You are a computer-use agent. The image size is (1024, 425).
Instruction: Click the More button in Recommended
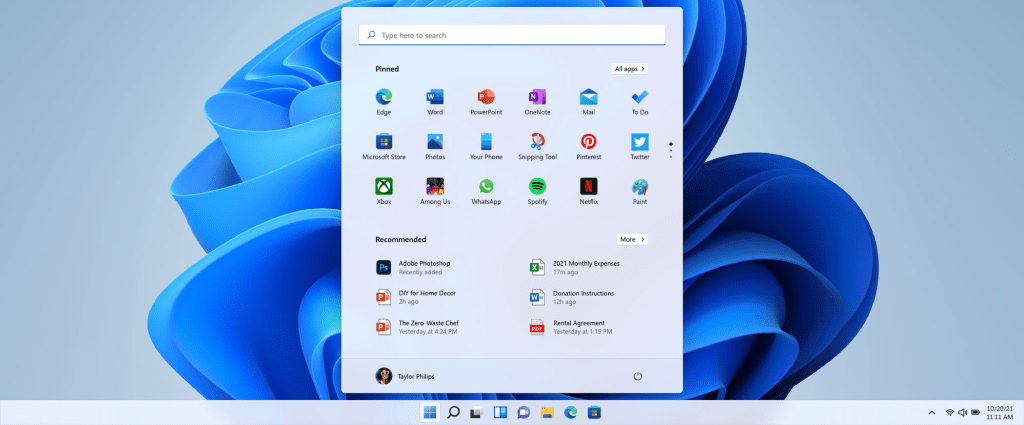coord(632,240)
